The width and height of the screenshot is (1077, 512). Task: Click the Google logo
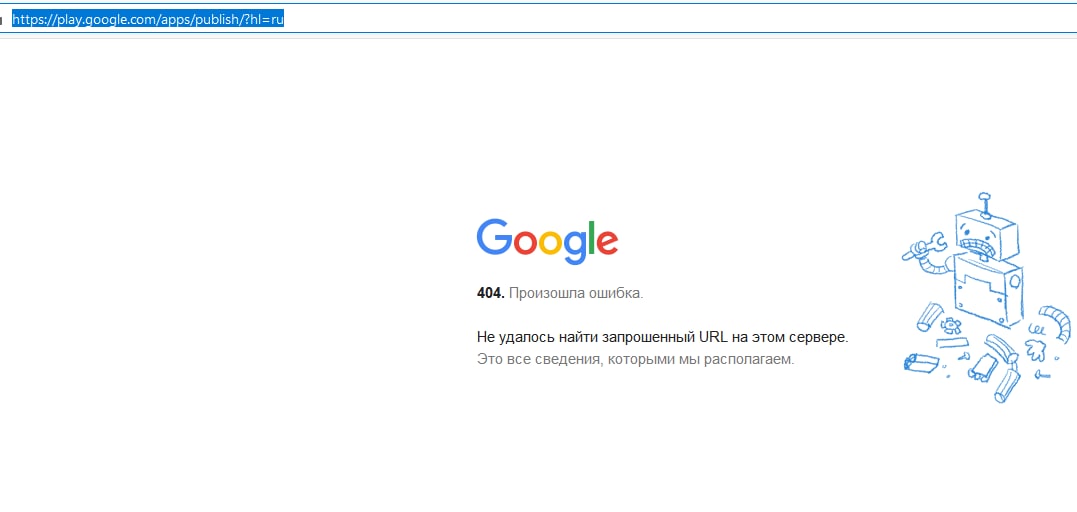(547, 241)
